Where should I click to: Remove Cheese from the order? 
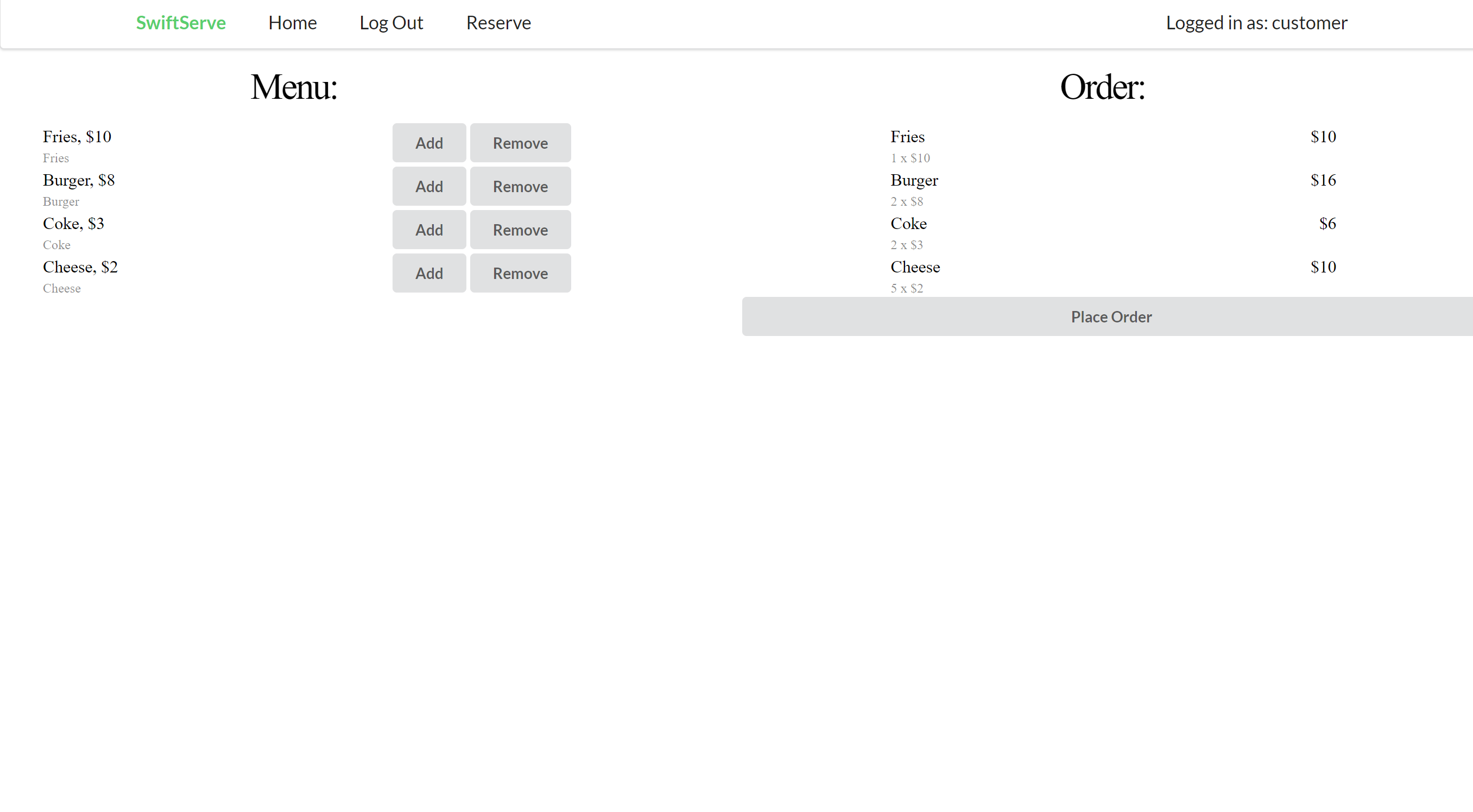520,274
